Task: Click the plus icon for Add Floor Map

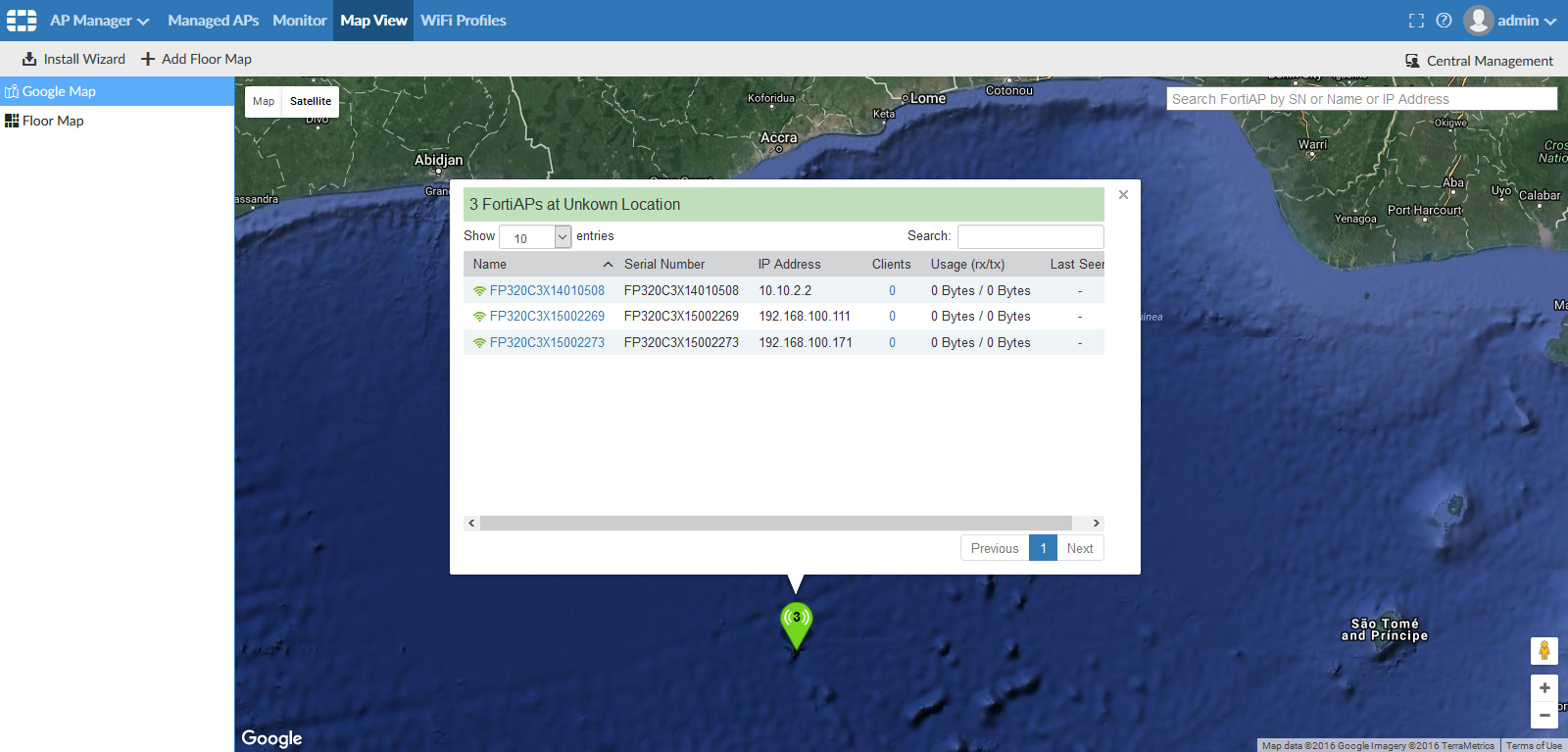Action: tap(148, 59)
